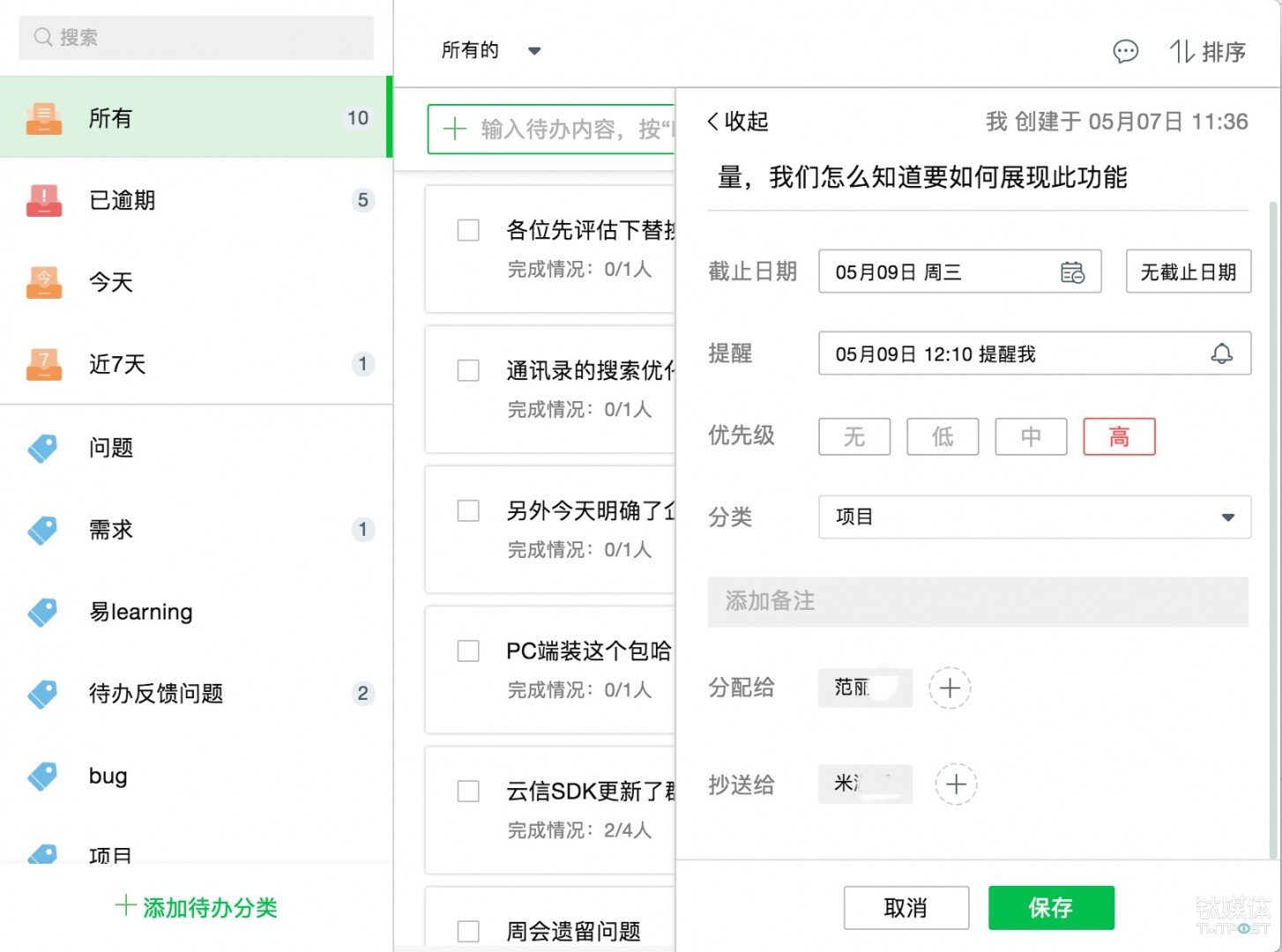Open the 所有的 filter dropdown
This screenshot has height=952, width=1282.
coord(491,50)
